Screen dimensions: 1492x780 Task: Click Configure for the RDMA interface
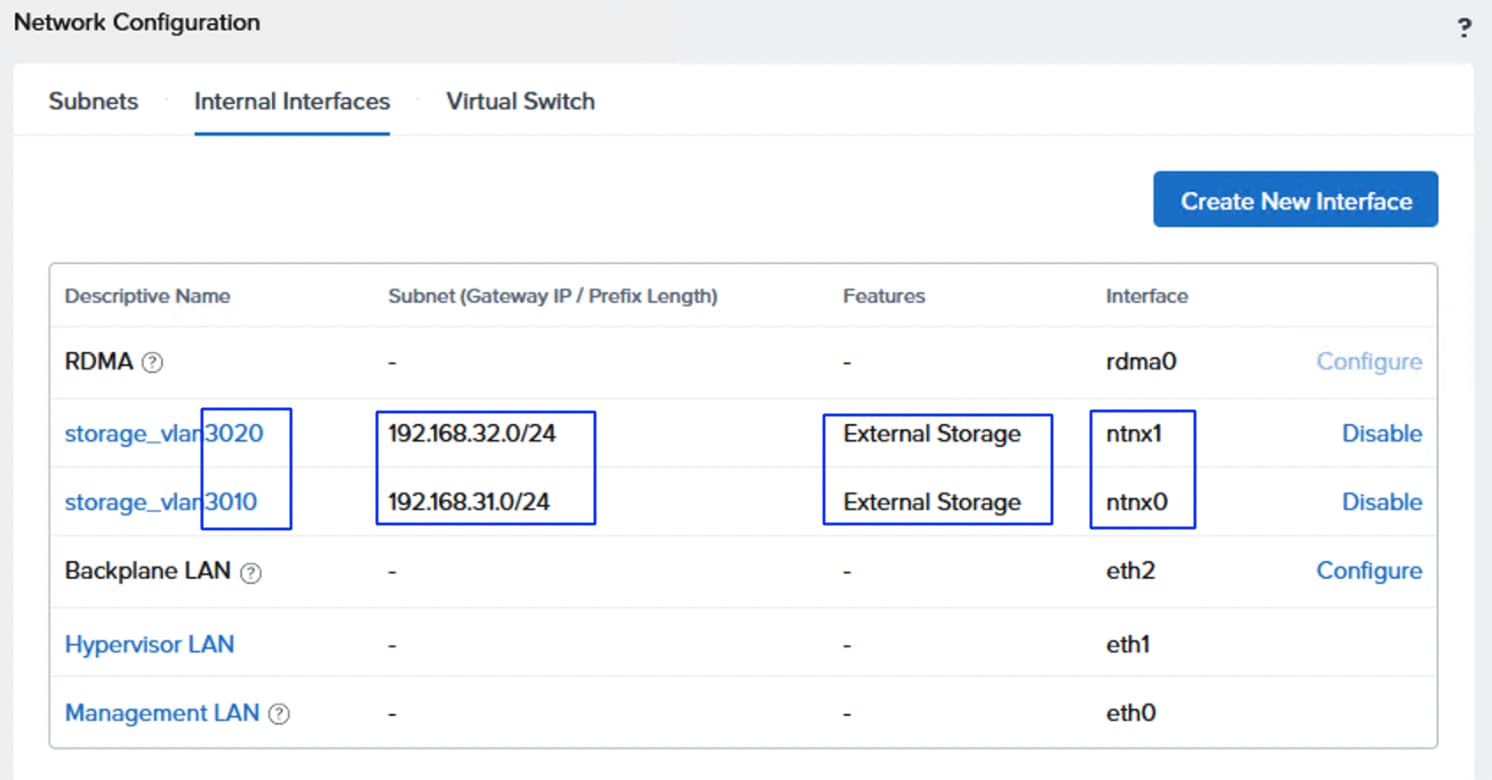[1368, 362]
